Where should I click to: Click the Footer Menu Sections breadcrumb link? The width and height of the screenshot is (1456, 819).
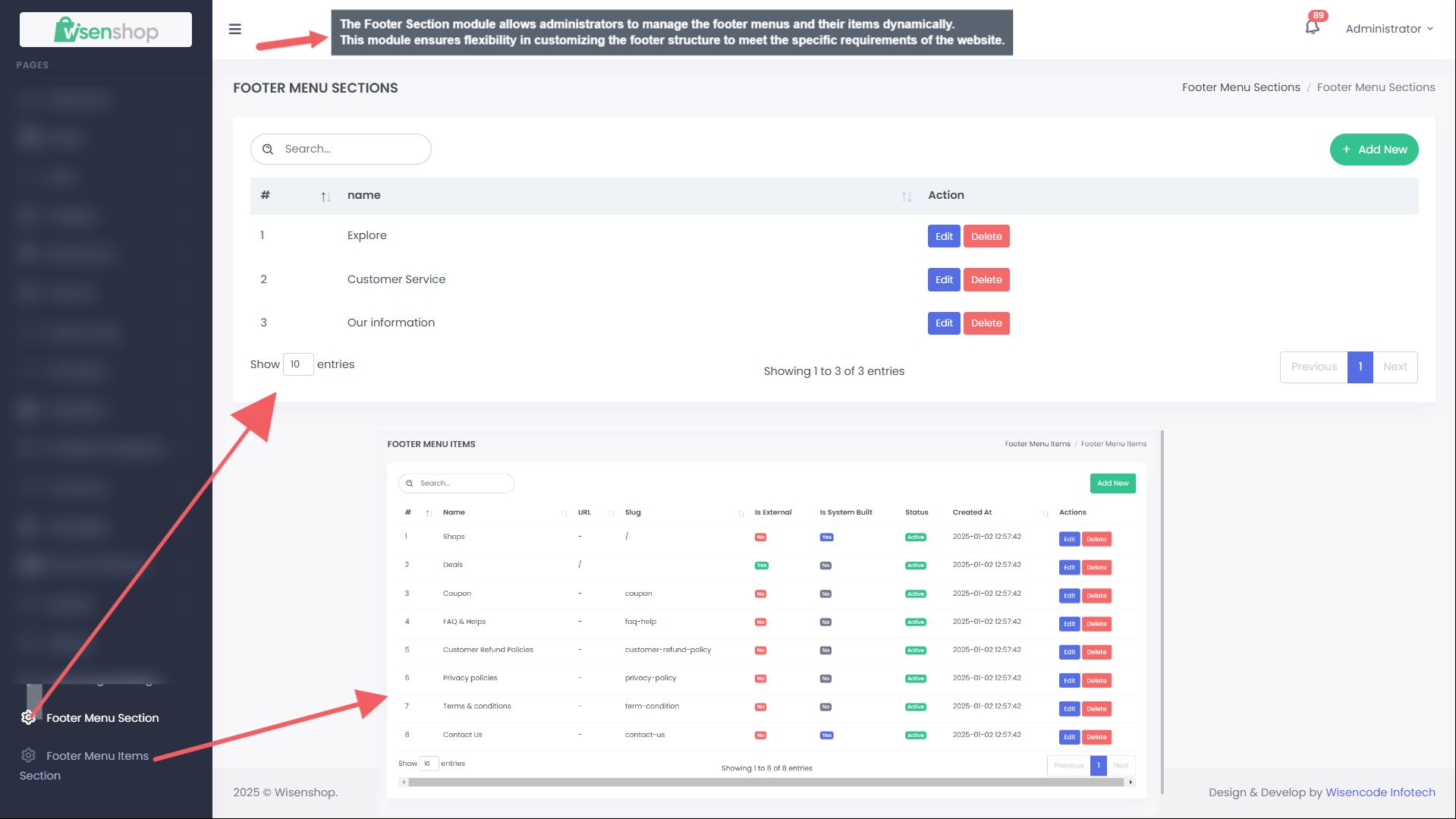point(1241,87)
